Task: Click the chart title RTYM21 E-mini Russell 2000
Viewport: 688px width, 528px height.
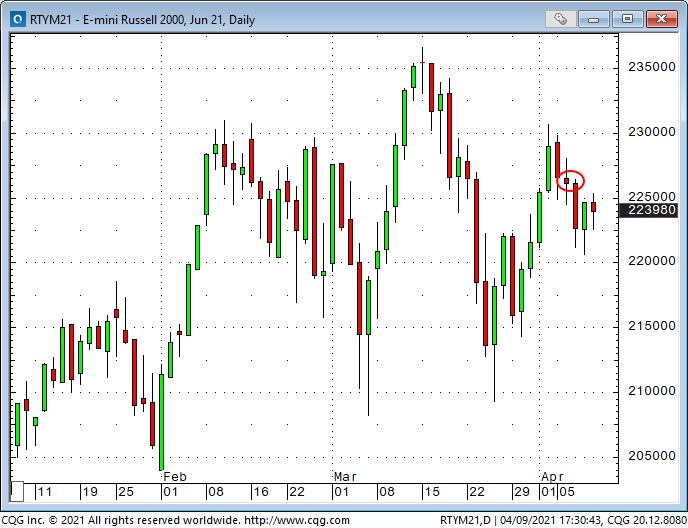Action: [x=142, y=20]
